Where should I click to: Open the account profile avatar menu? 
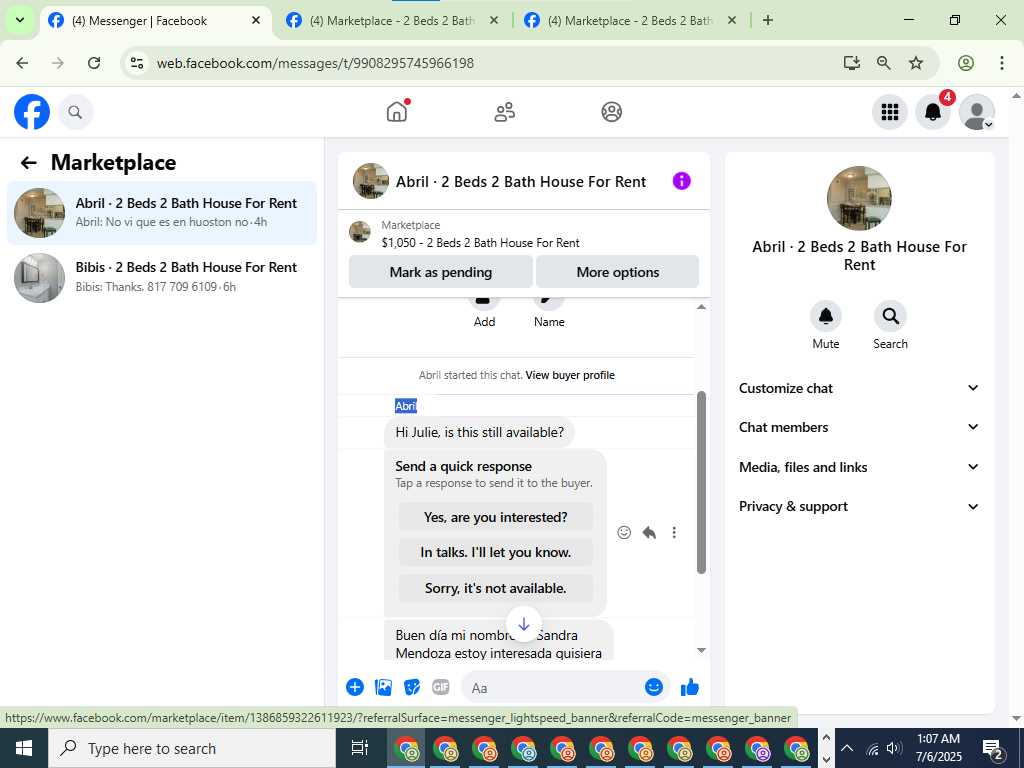click(x=976, y=112)
